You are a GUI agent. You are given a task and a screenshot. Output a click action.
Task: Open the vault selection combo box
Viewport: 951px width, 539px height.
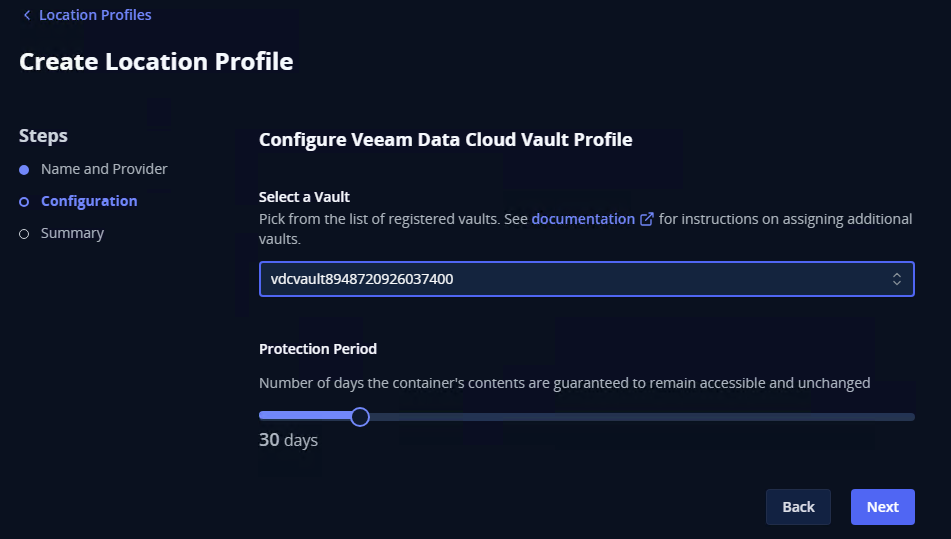pos(586,279)
